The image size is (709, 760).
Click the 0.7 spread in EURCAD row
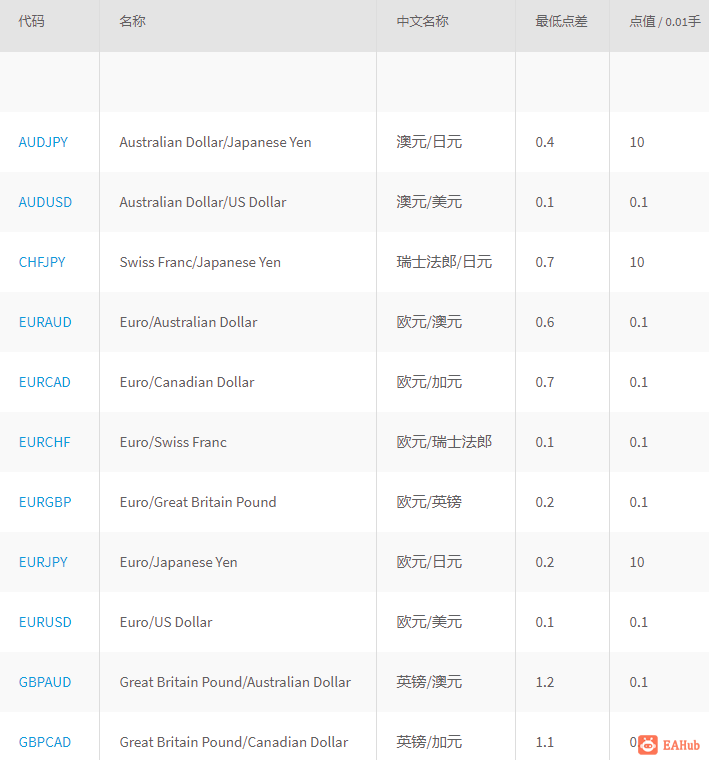545,382
